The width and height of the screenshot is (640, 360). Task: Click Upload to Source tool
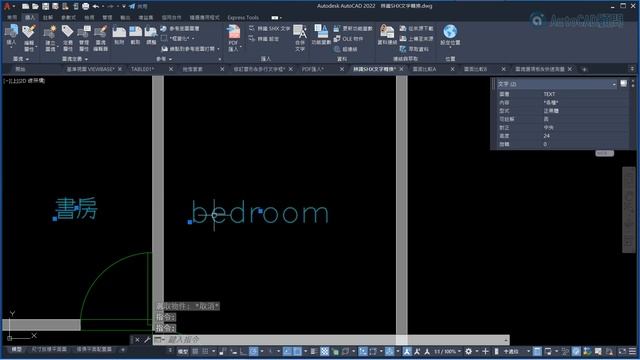416,38
